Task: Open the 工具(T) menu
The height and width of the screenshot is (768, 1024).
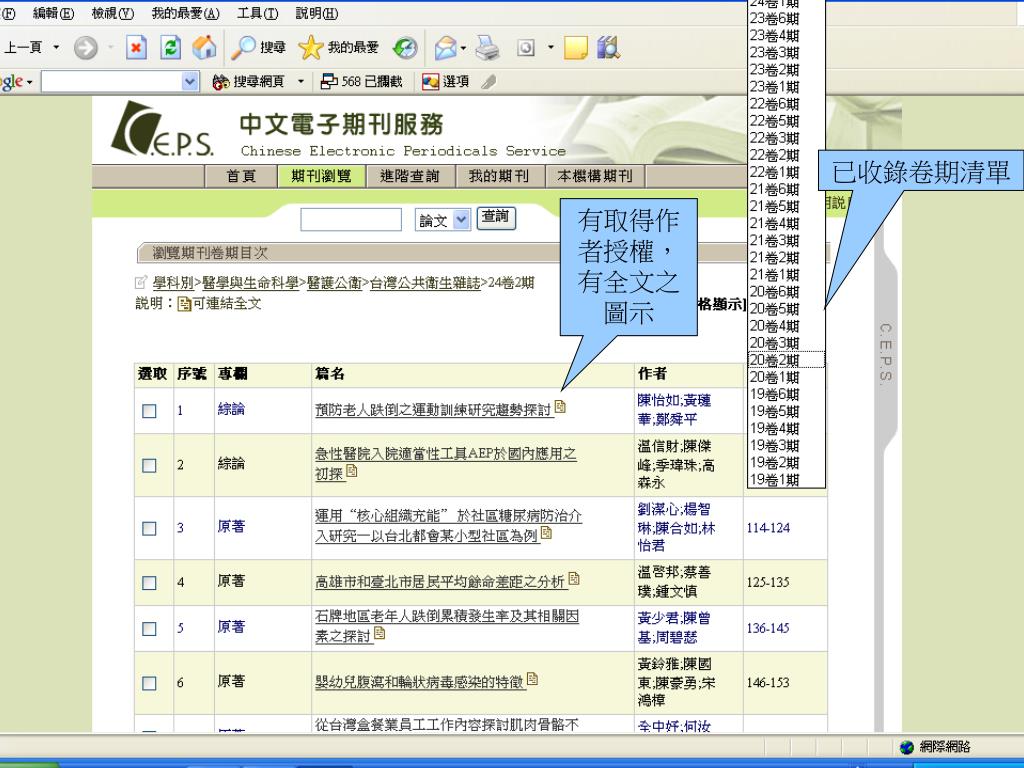Action: coord(257,14)
